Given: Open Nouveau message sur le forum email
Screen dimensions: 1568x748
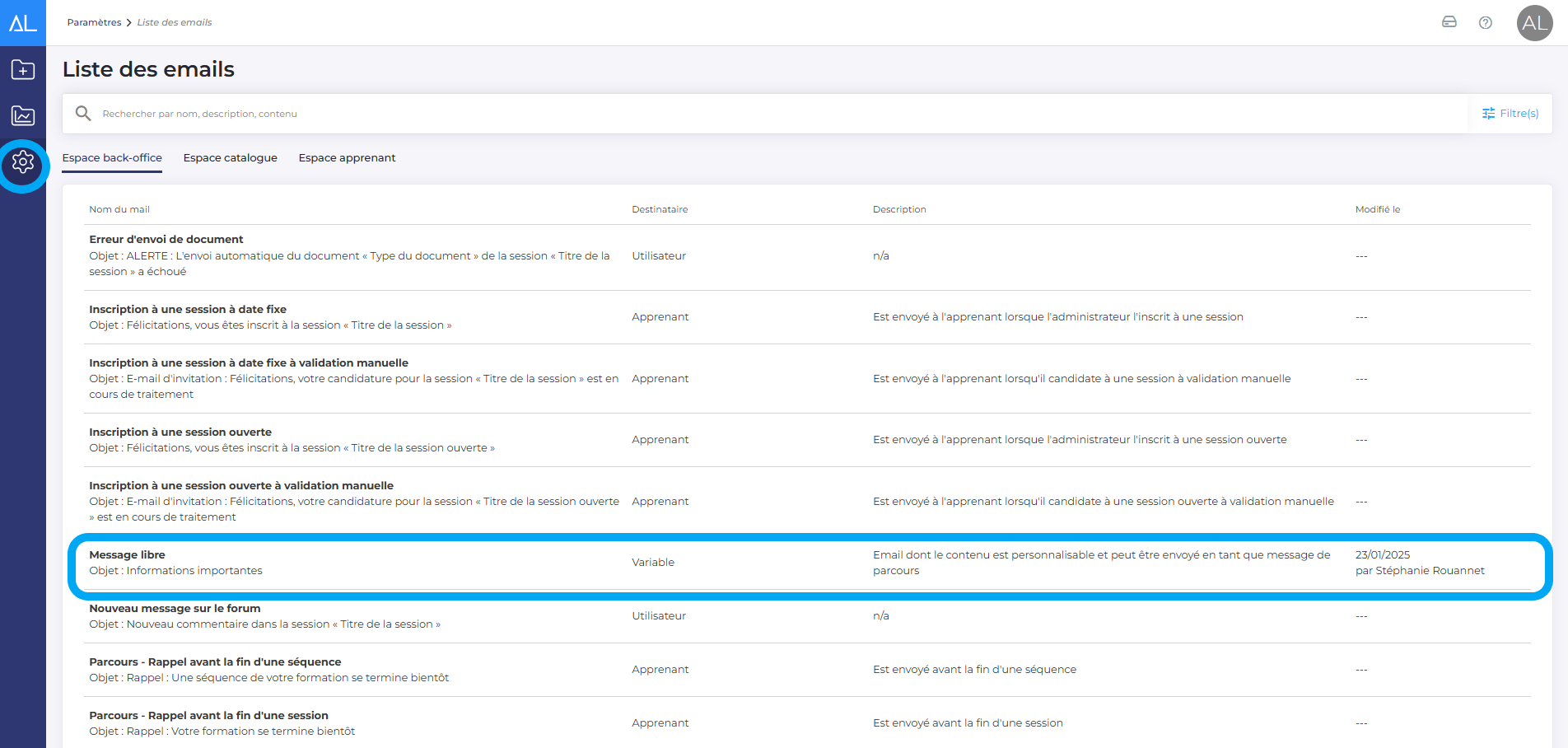Looking at the screenshot, I should tap(175, 609).
